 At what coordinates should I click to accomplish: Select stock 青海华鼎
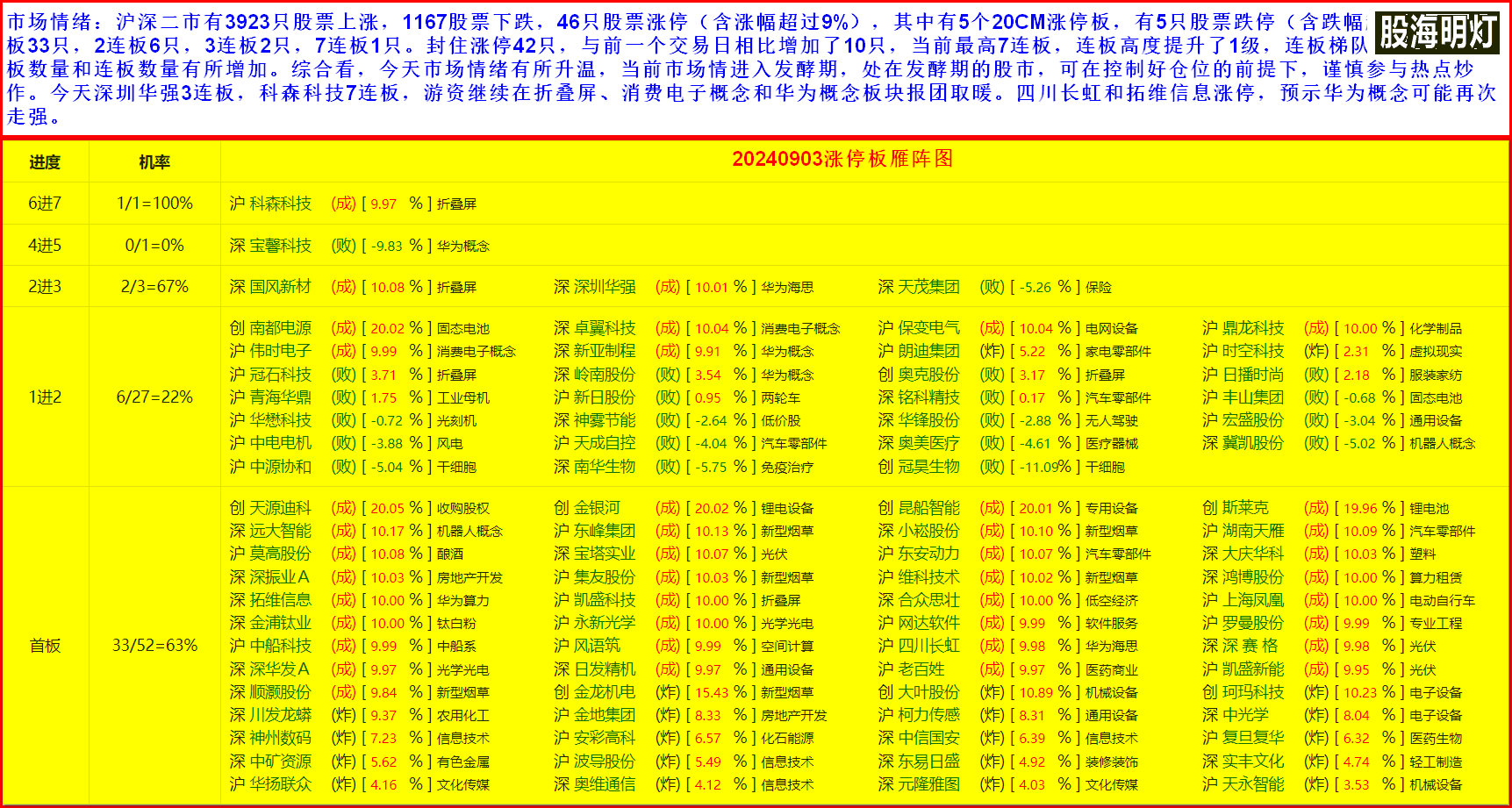tap(280, 397)
